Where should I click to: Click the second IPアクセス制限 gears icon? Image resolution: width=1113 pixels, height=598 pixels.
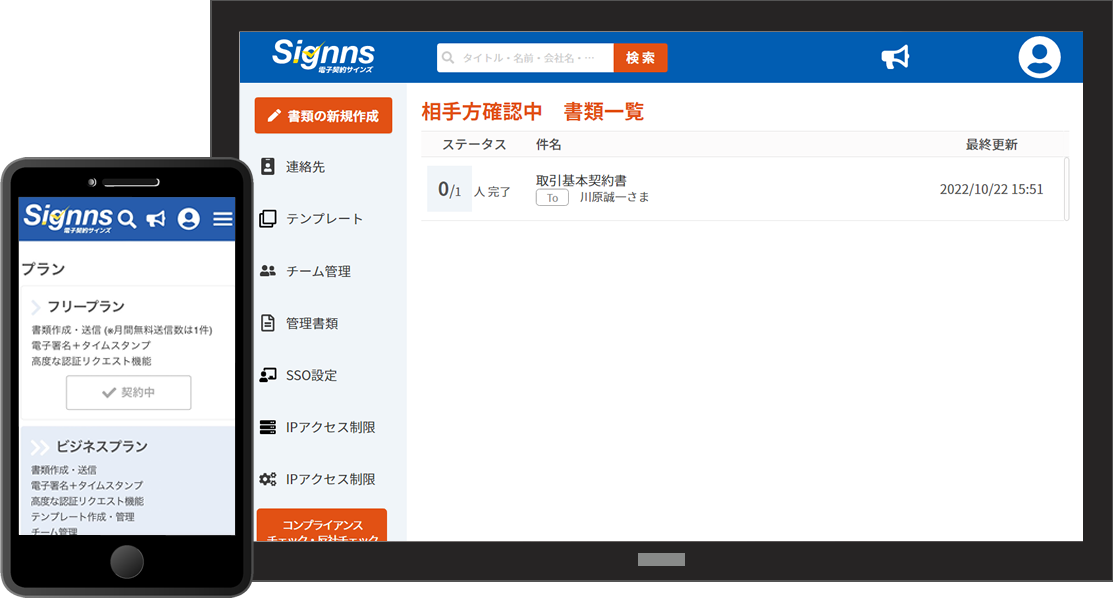click(x=268, y=479)
